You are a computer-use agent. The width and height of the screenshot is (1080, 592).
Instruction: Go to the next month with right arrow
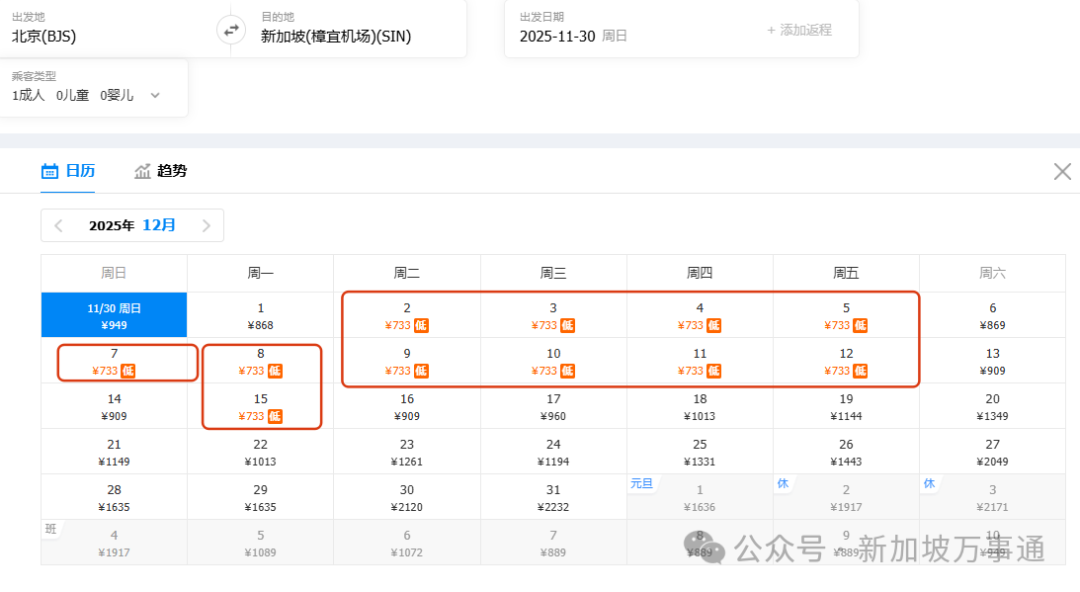point(206,225)
